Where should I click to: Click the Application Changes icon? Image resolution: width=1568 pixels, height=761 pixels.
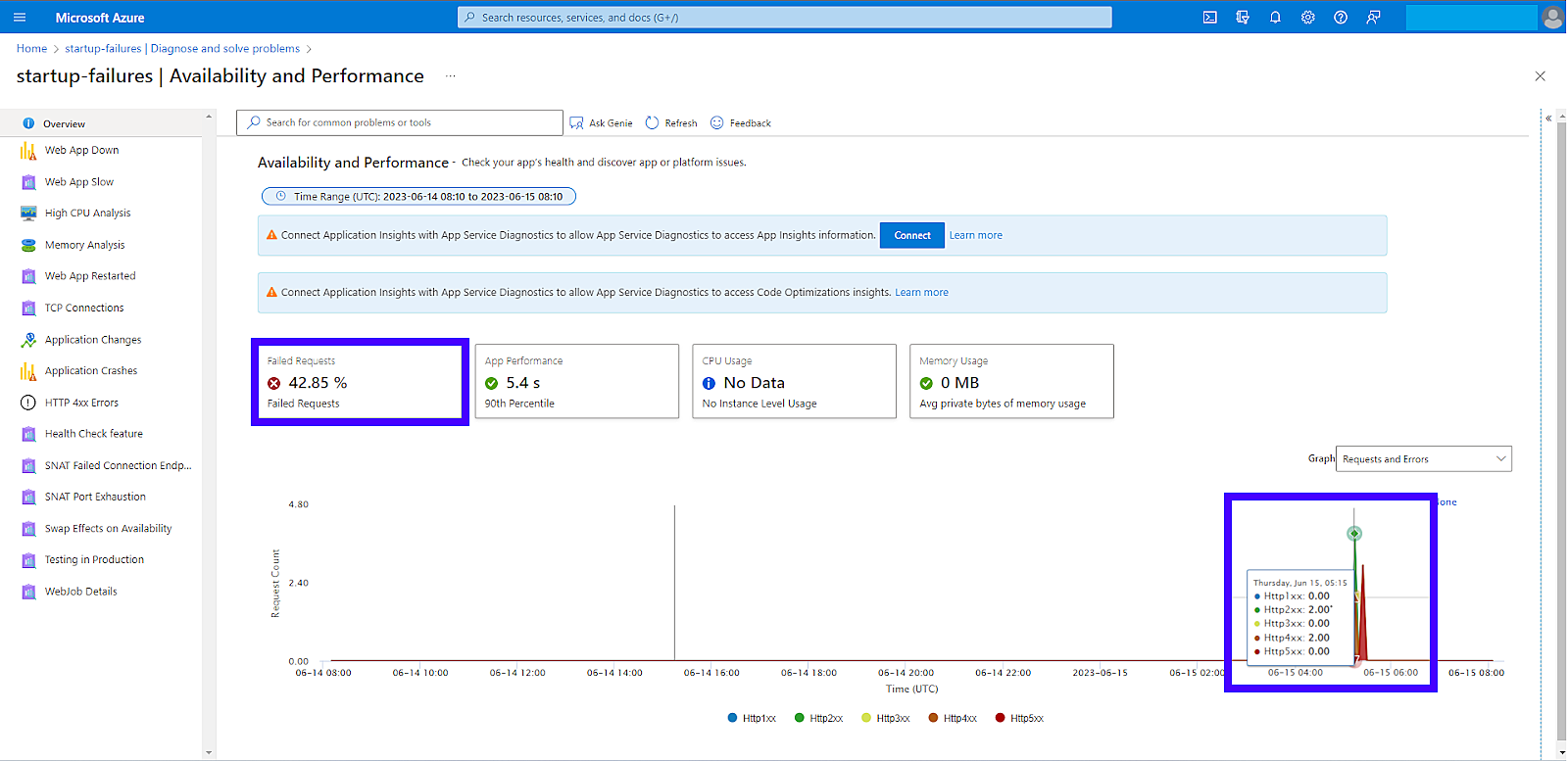28,340
